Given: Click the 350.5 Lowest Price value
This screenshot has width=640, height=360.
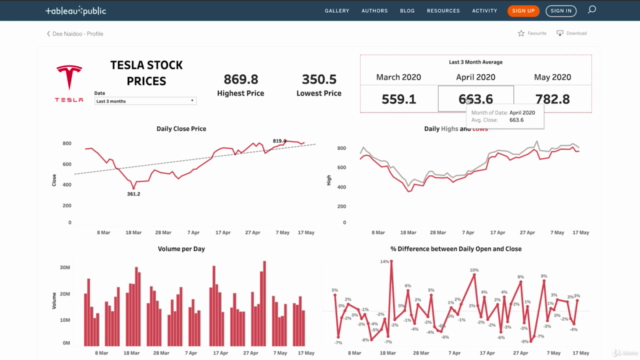Looking at the screenshot, I should coord(319,79).
